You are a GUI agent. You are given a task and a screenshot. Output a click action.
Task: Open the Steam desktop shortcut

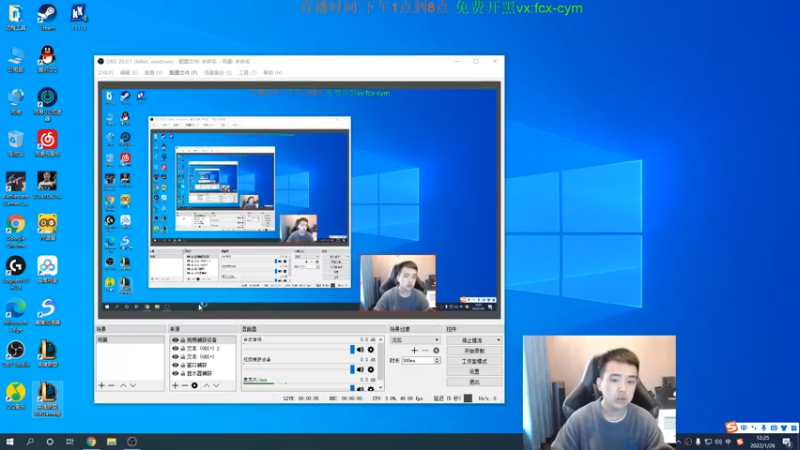tap(47, 17)
